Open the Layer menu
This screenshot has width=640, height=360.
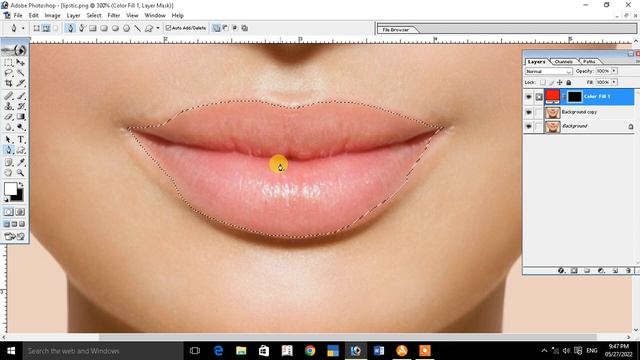(x=73, y=16)
